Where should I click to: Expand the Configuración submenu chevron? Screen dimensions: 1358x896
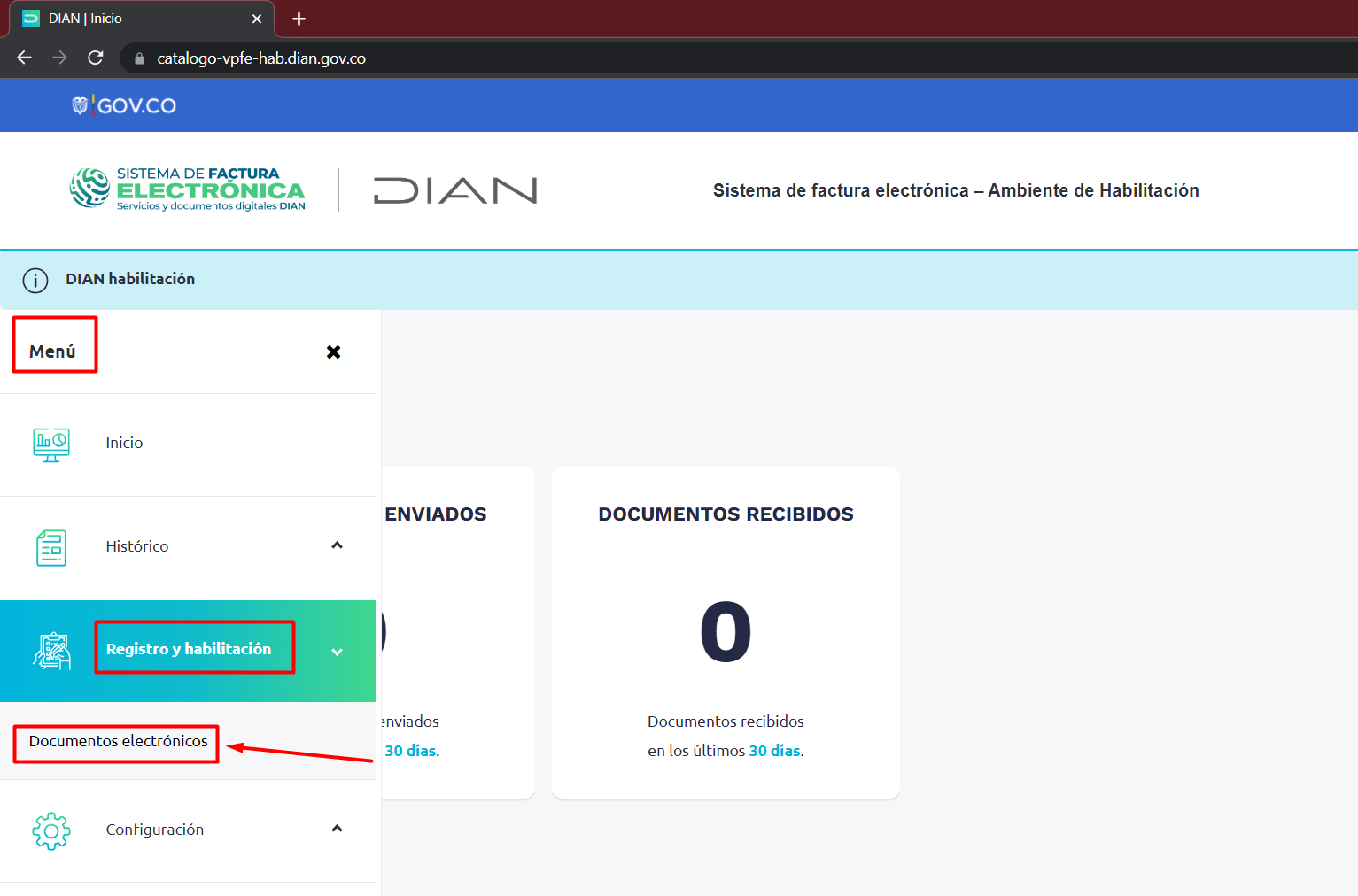[337, 829]
